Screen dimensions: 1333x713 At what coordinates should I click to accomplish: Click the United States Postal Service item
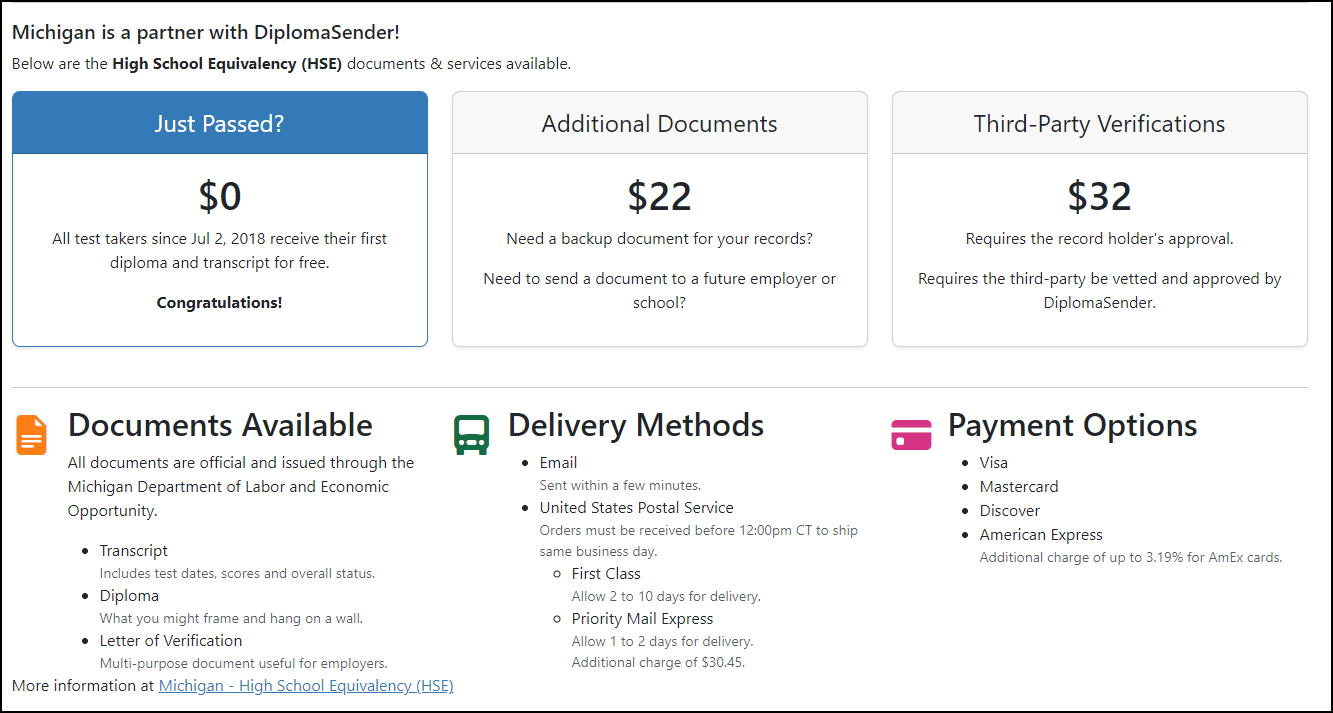coord(636,508)
